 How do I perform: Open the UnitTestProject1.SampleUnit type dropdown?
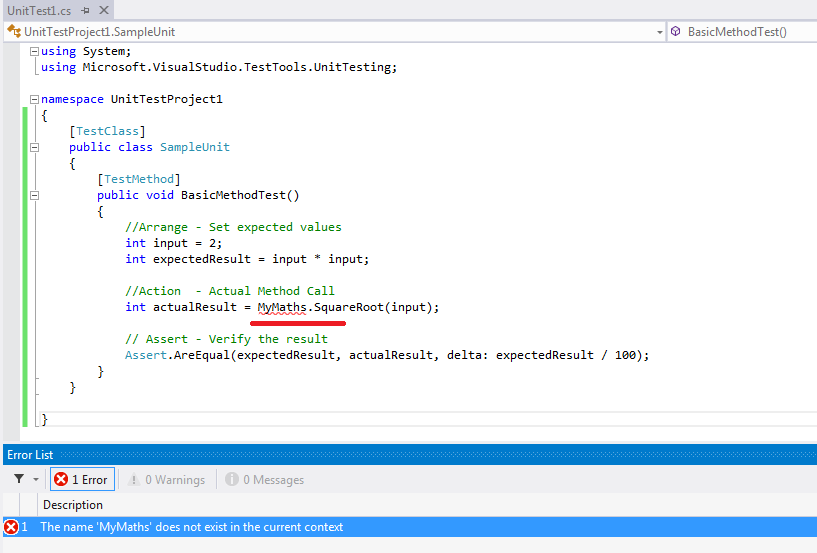[660, 32]
